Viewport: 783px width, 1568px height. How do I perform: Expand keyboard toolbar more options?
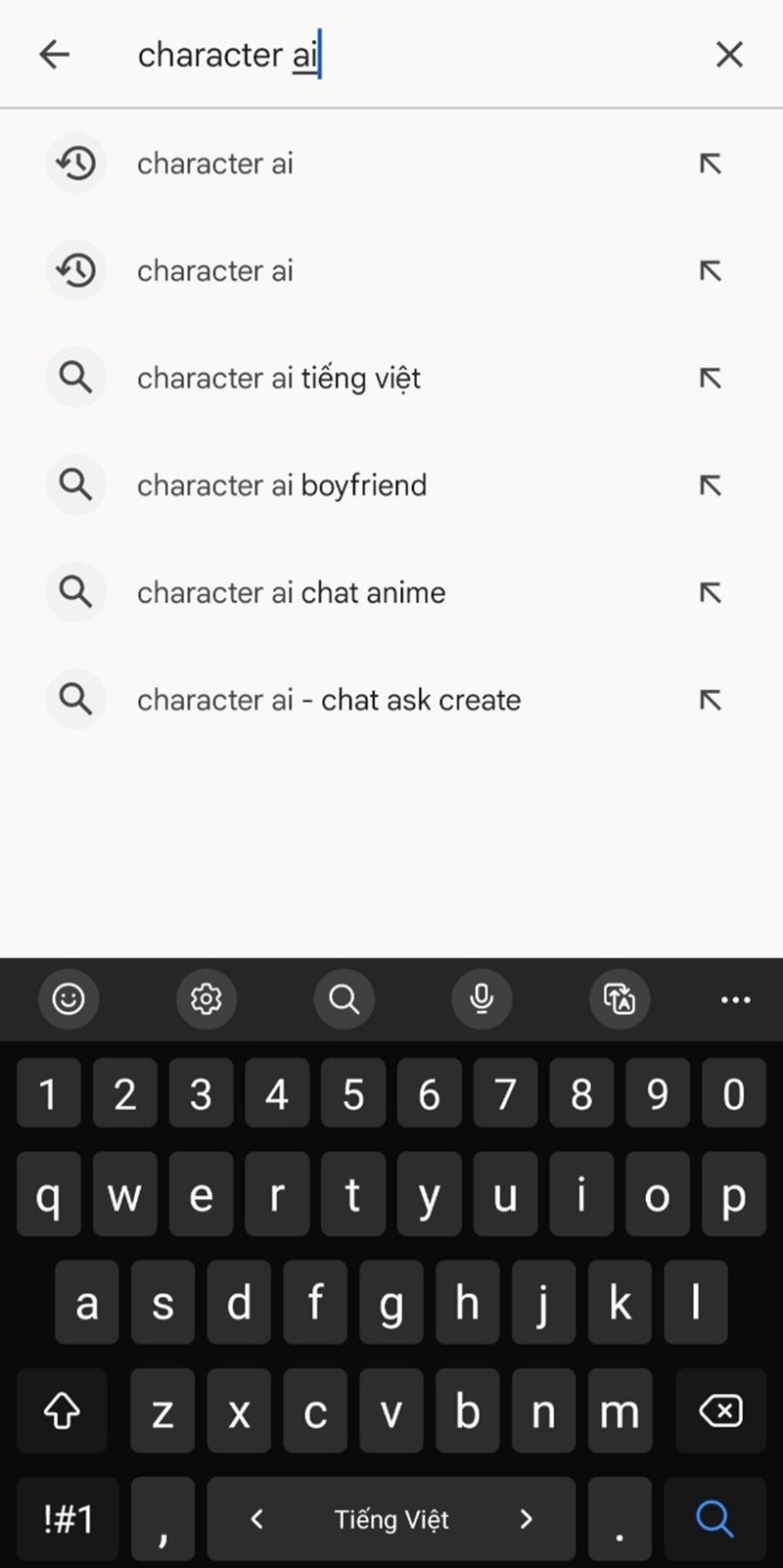[x=735, y=999]
